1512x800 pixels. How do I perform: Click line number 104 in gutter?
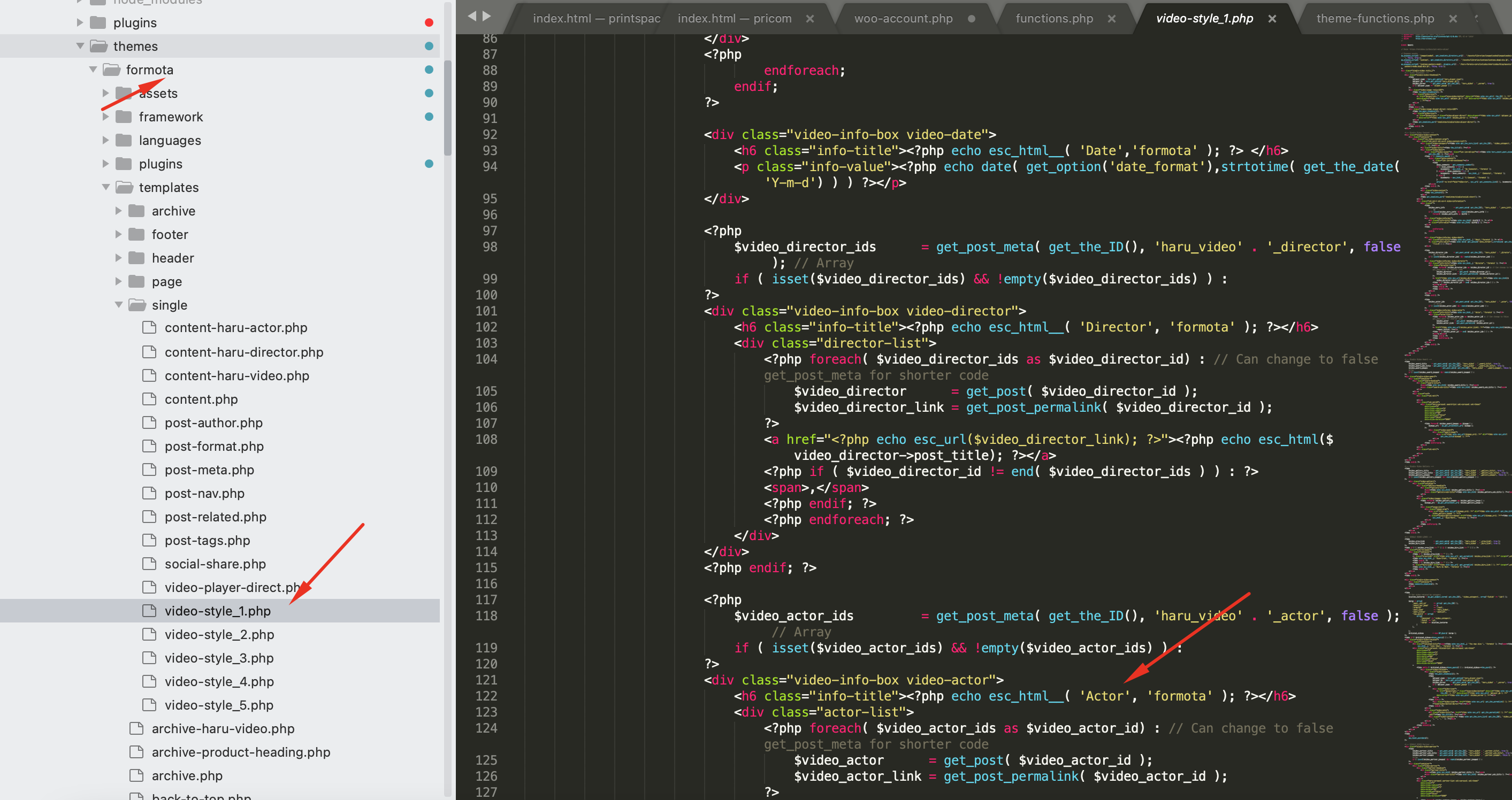click(486, 359)
